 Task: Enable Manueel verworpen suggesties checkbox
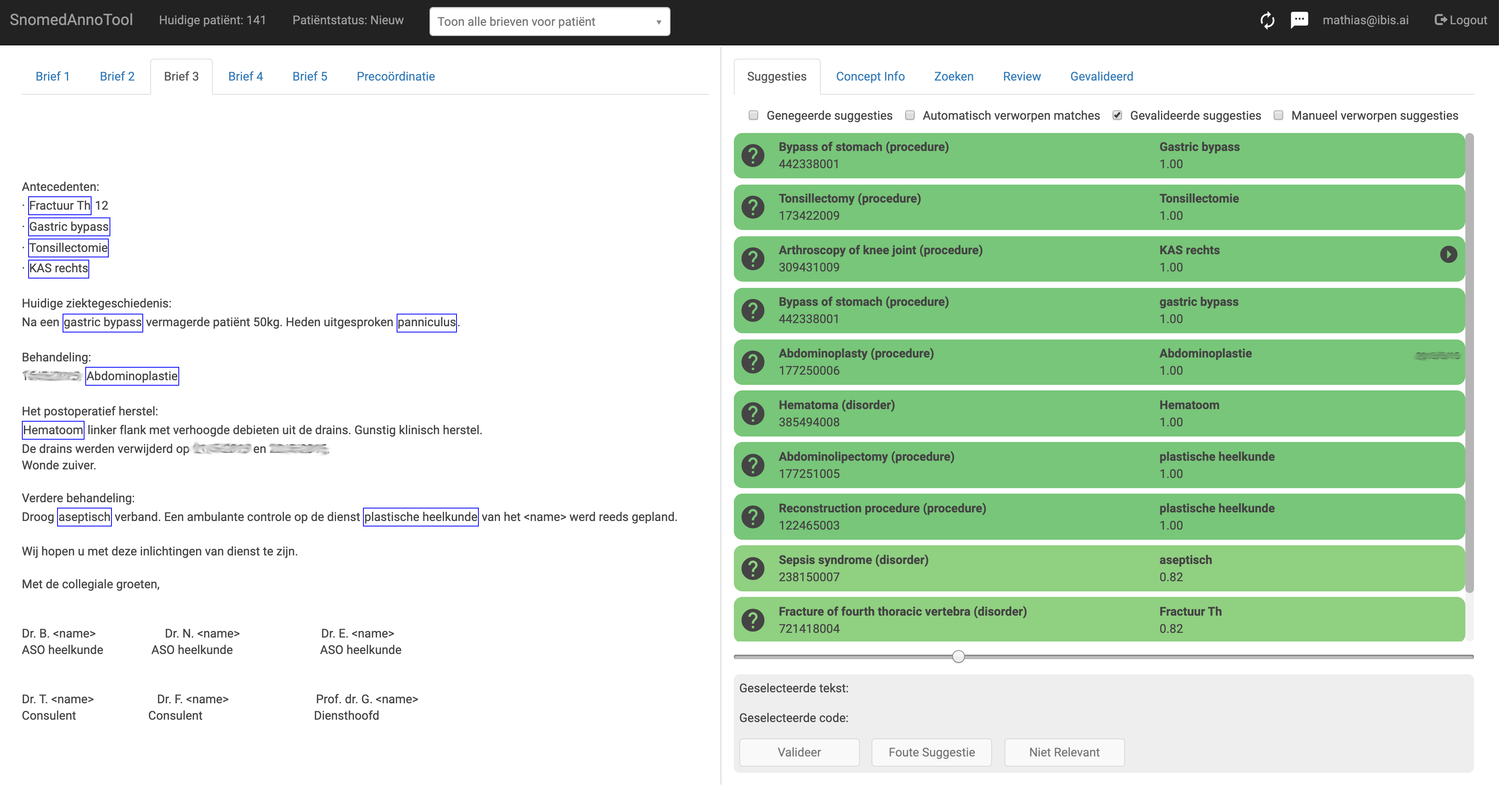[x=1278, y=115]
